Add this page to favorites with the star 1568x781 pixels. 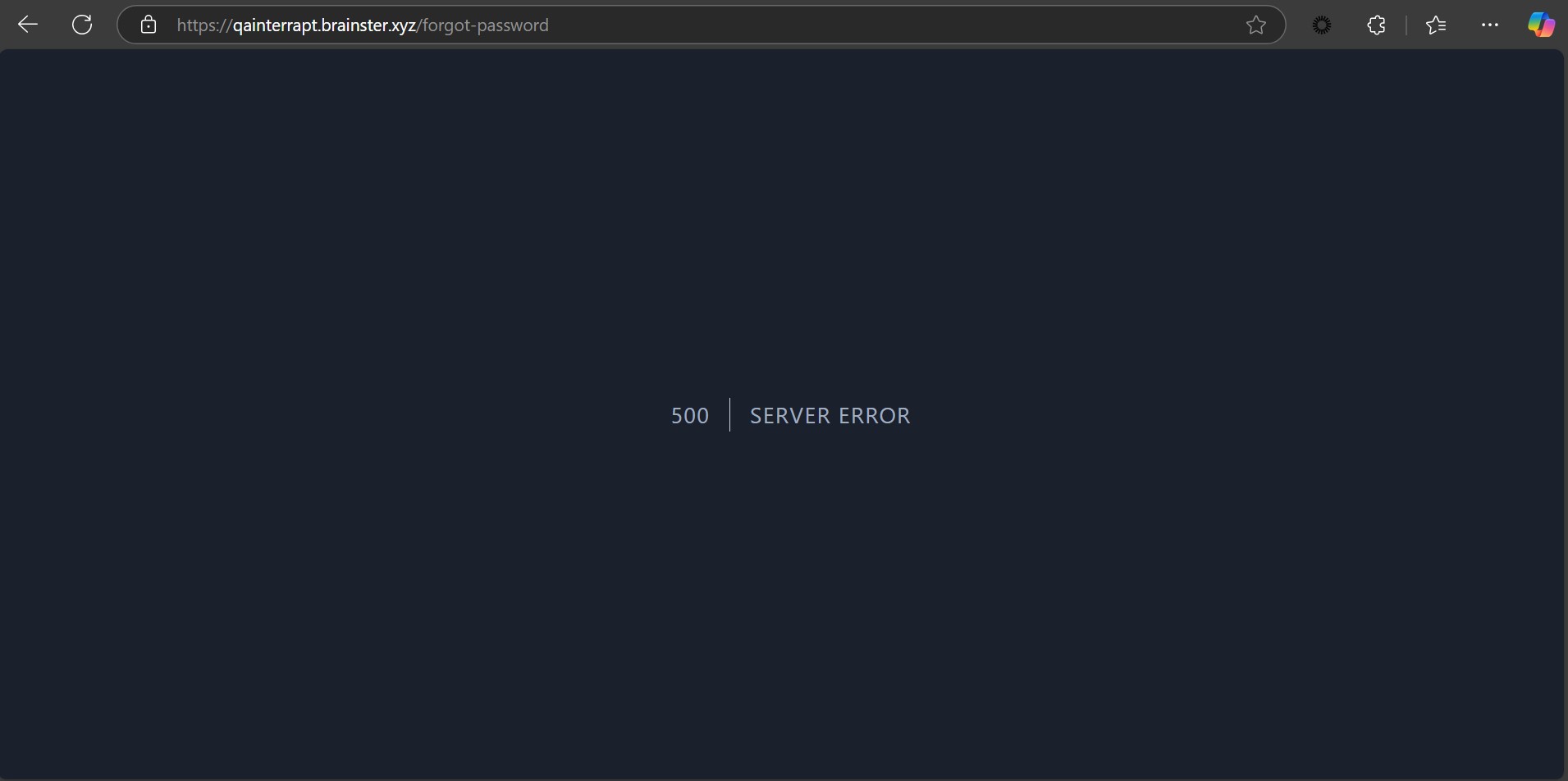pyautogui.click(x=1255, y=25)
